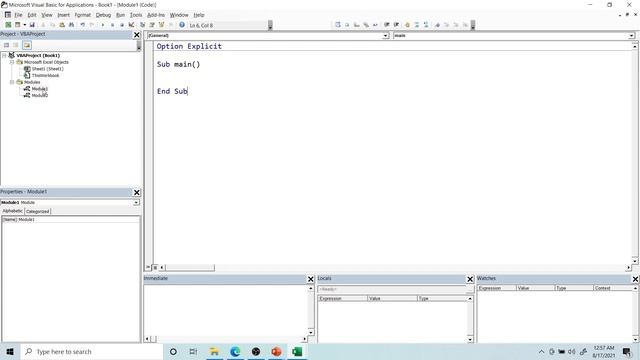Open Excel from the Windows taskbar
The height and width of the screenshot is (360, 640).
(x=297, y=351)
